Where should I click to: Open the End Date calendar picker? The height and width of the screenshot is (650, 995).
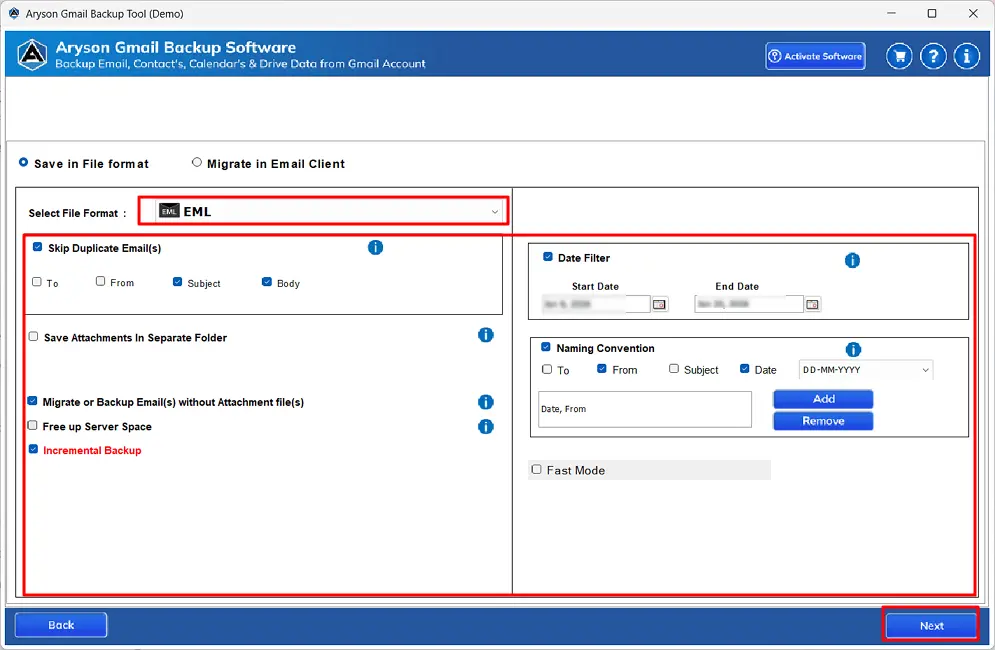[x=812, y=305]
